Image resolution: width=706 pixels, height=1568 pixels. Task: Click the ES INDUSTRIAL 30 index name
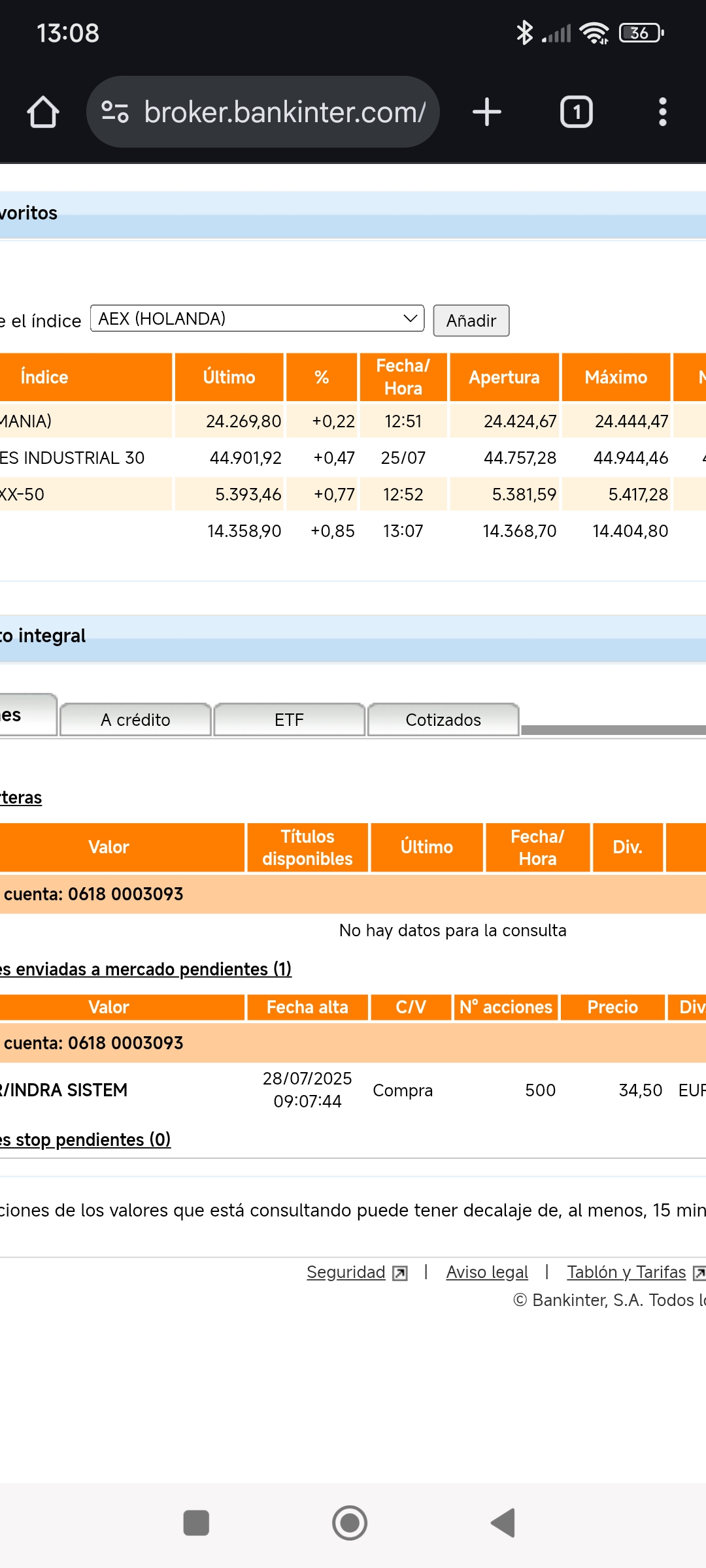72,458
